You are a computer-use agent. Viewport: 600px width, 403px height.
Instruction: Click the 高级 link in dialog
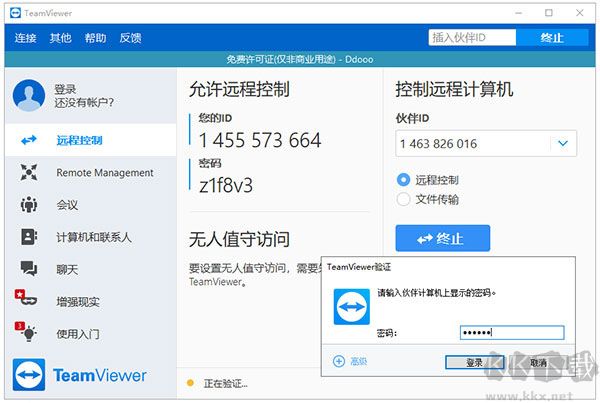[359, 361]
